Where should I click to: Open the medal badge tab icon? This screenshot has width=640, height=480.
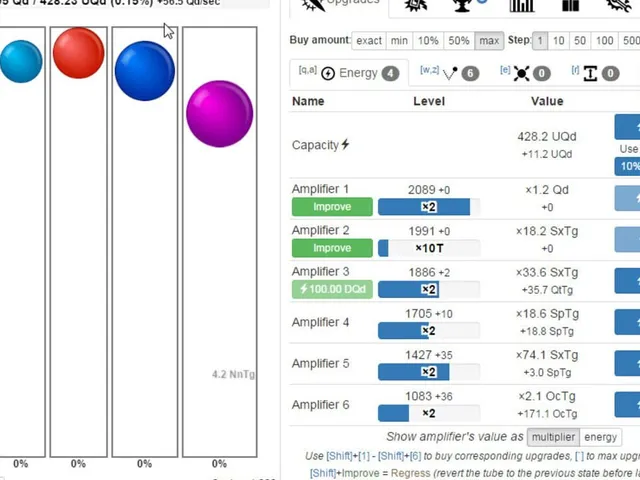click(415, 5)
